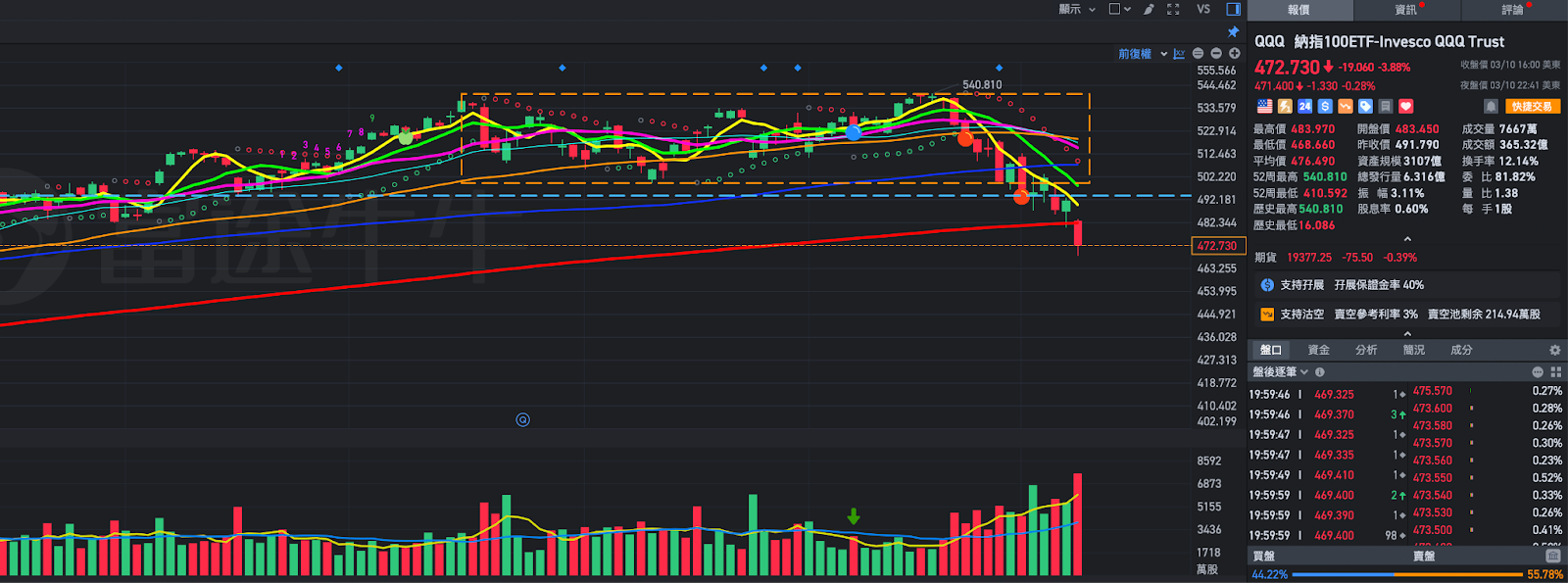
Task: Zoom in the chart with plus icon
Action: 1235,54
